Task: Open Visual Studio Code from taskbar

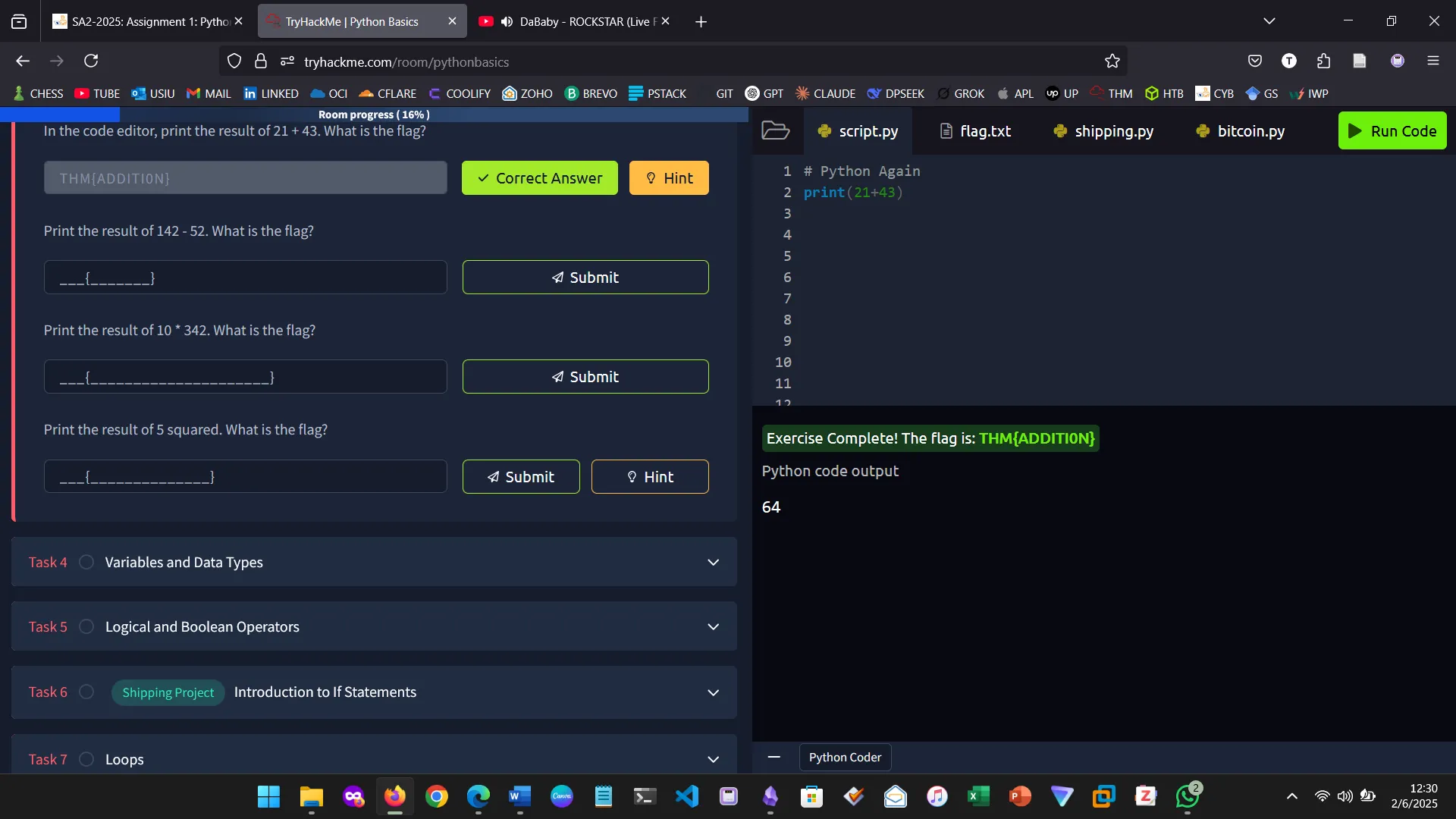Action: pos(687,796)
